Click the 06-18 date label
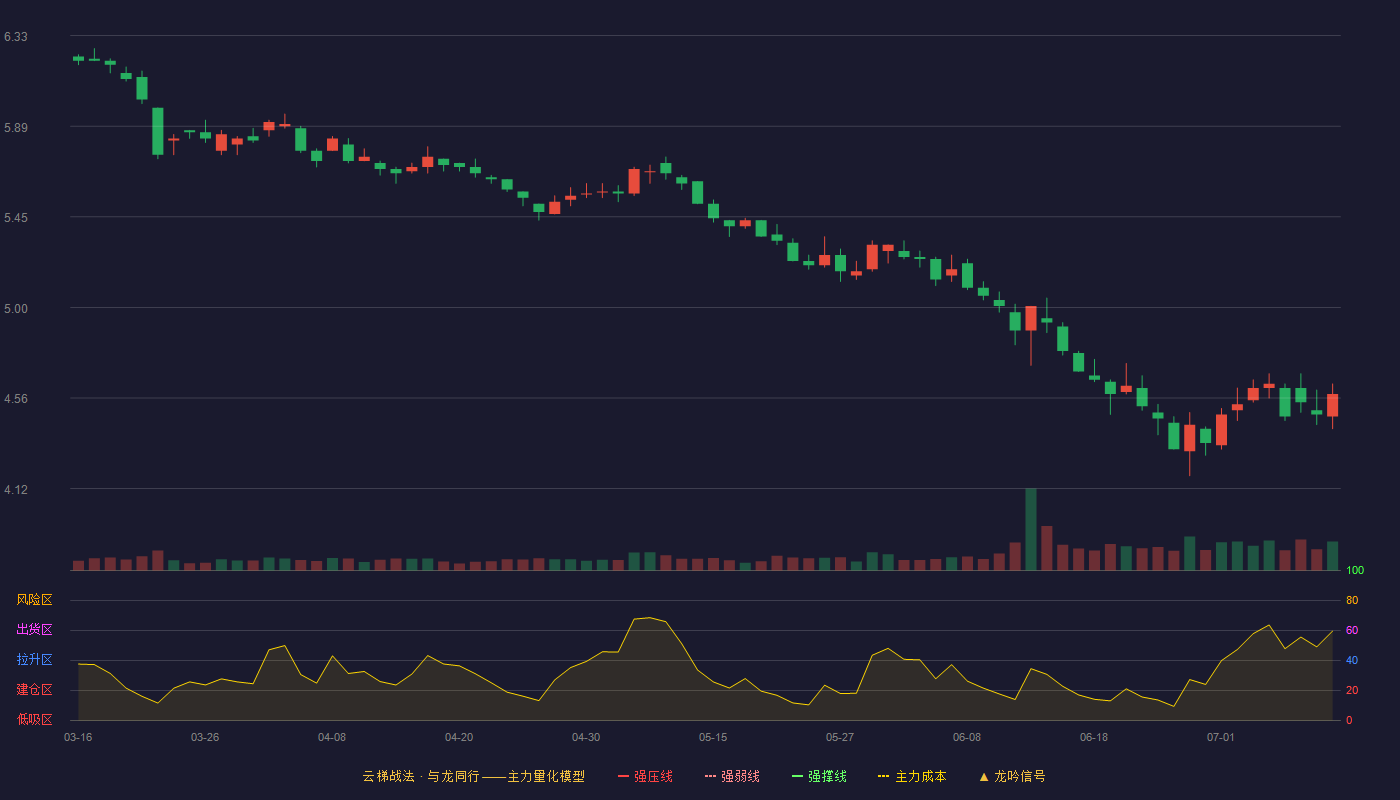 click(x=1094, y=737)
